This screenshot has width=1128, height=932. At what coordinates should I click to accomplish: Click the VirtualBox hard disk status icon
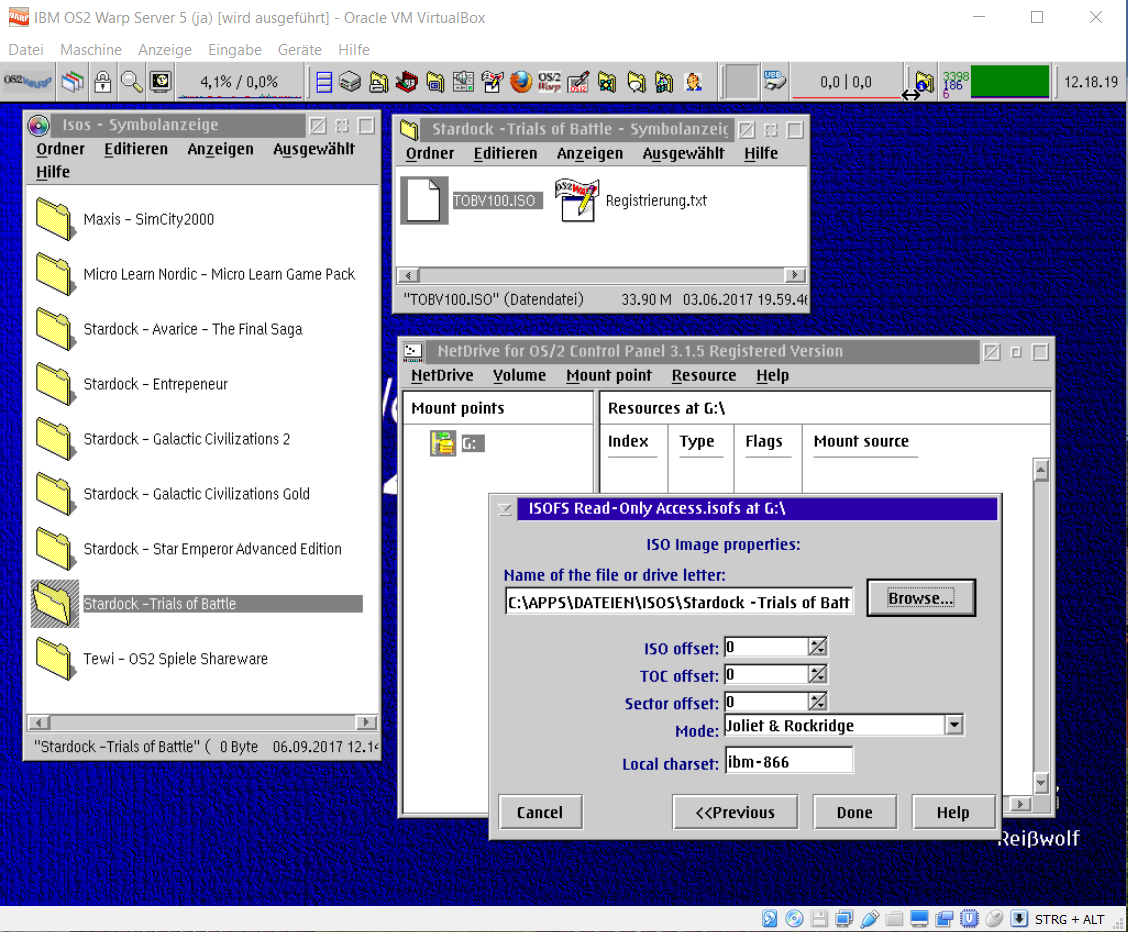pos(770,918)
